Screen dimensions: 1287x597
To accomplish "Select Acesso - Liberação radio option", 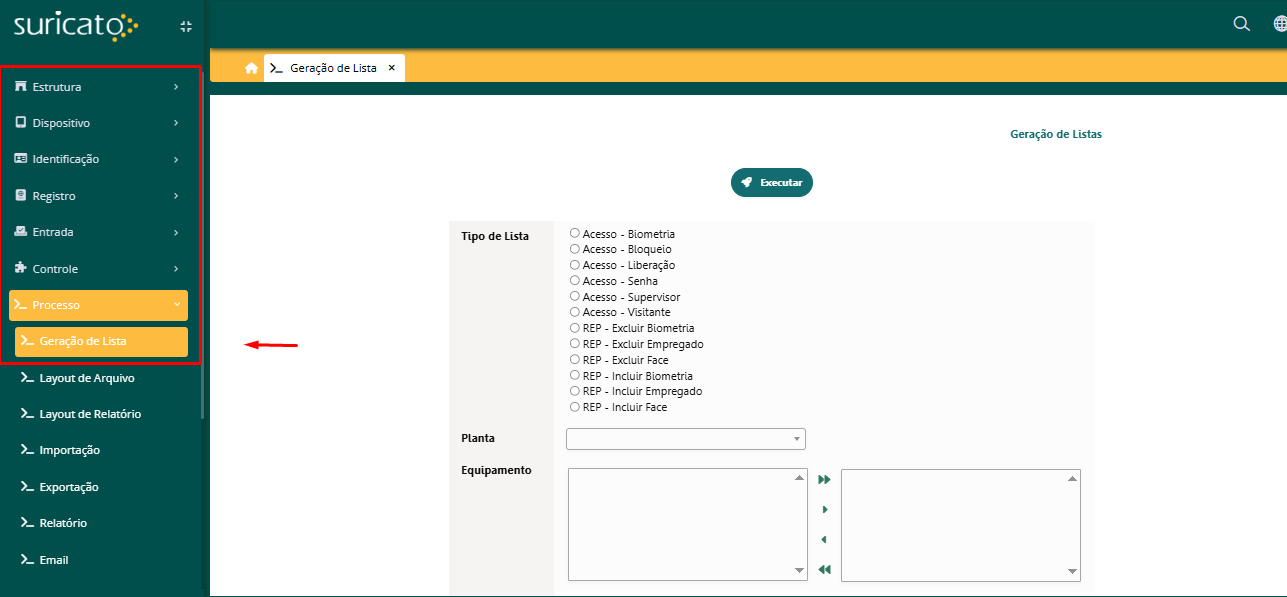I will 575,265.
